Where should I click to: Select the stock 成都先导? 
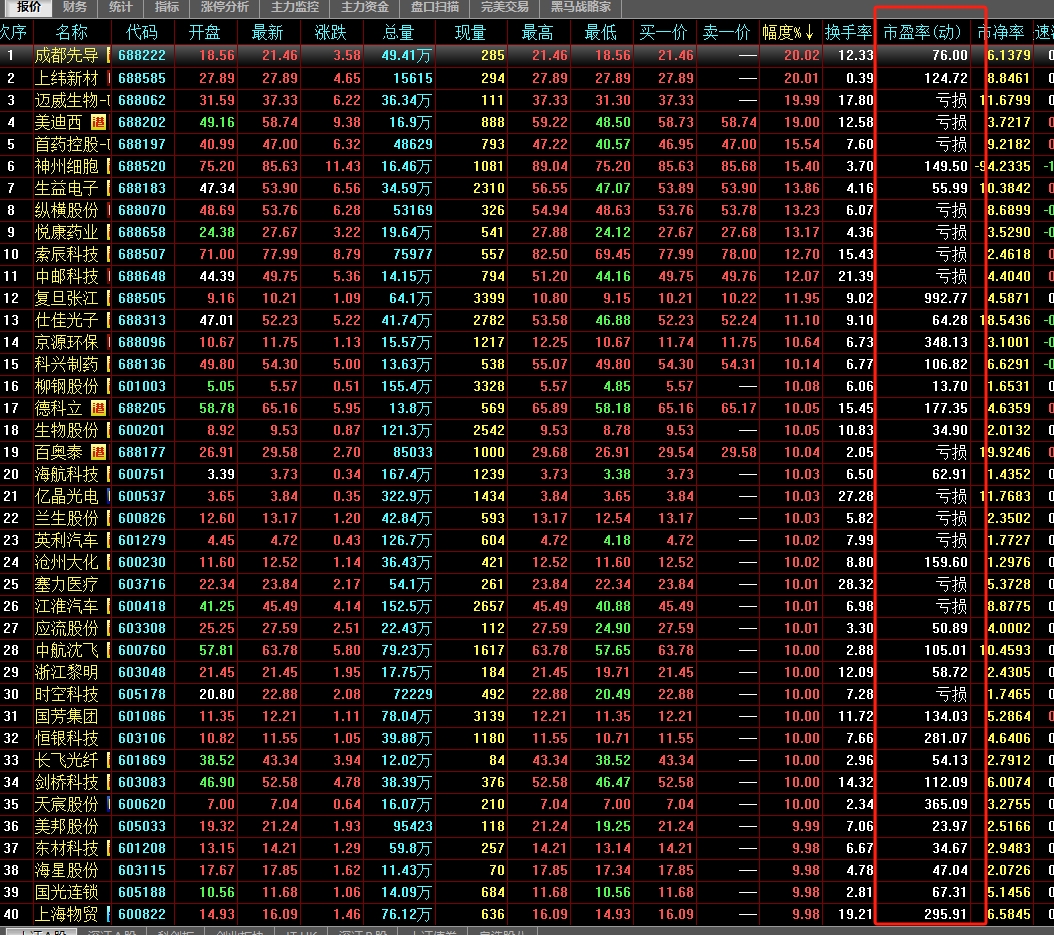click(x=67, y=55)
